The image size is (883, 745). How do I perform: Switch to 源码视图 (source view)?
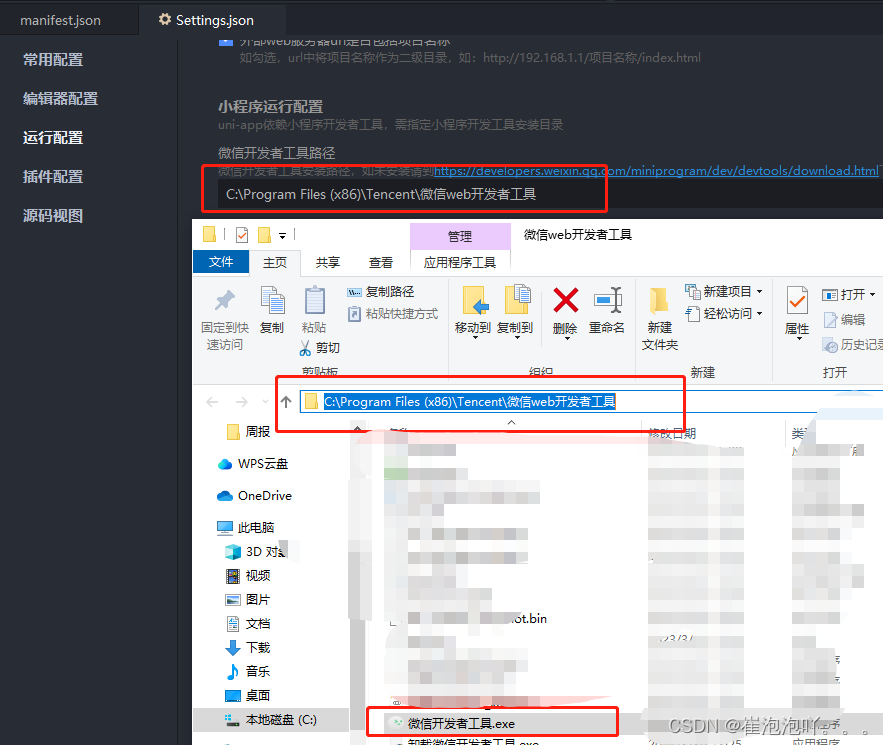(x=53, y=216)
